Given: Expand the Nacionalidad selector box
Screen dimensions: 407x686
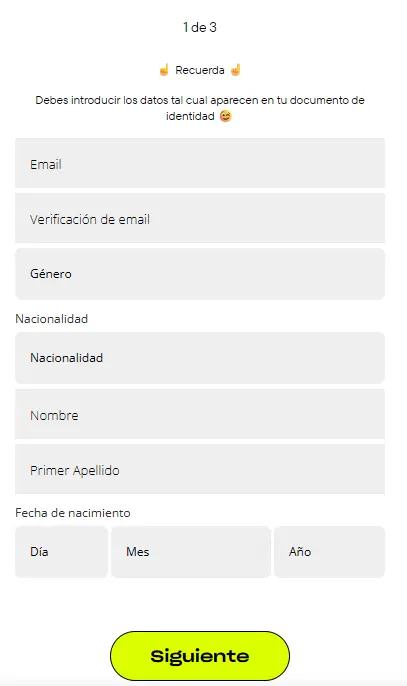Looking at the screenshot, I should point(200,358).
